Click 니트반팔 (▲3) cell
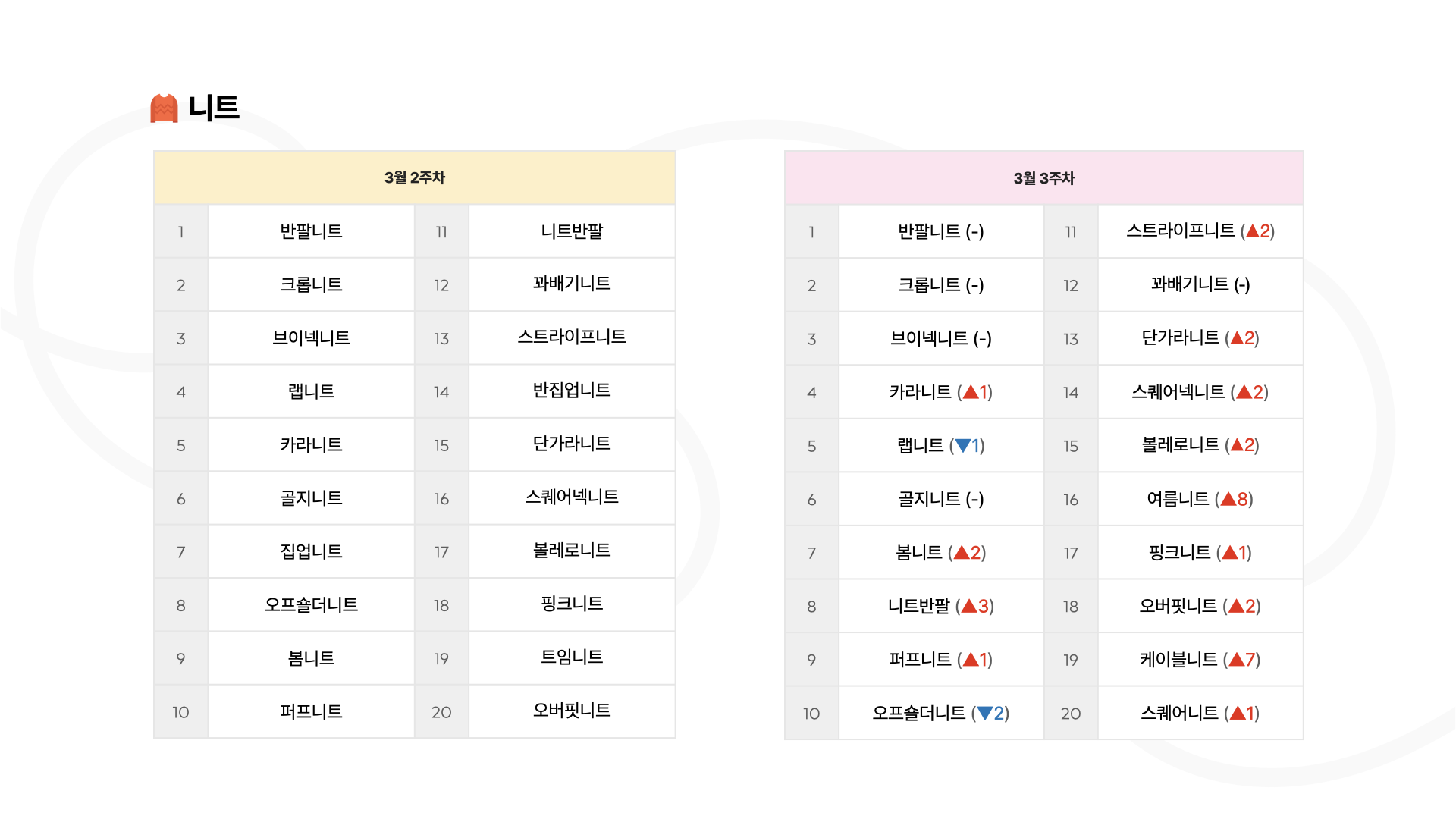 pos(941,606)
